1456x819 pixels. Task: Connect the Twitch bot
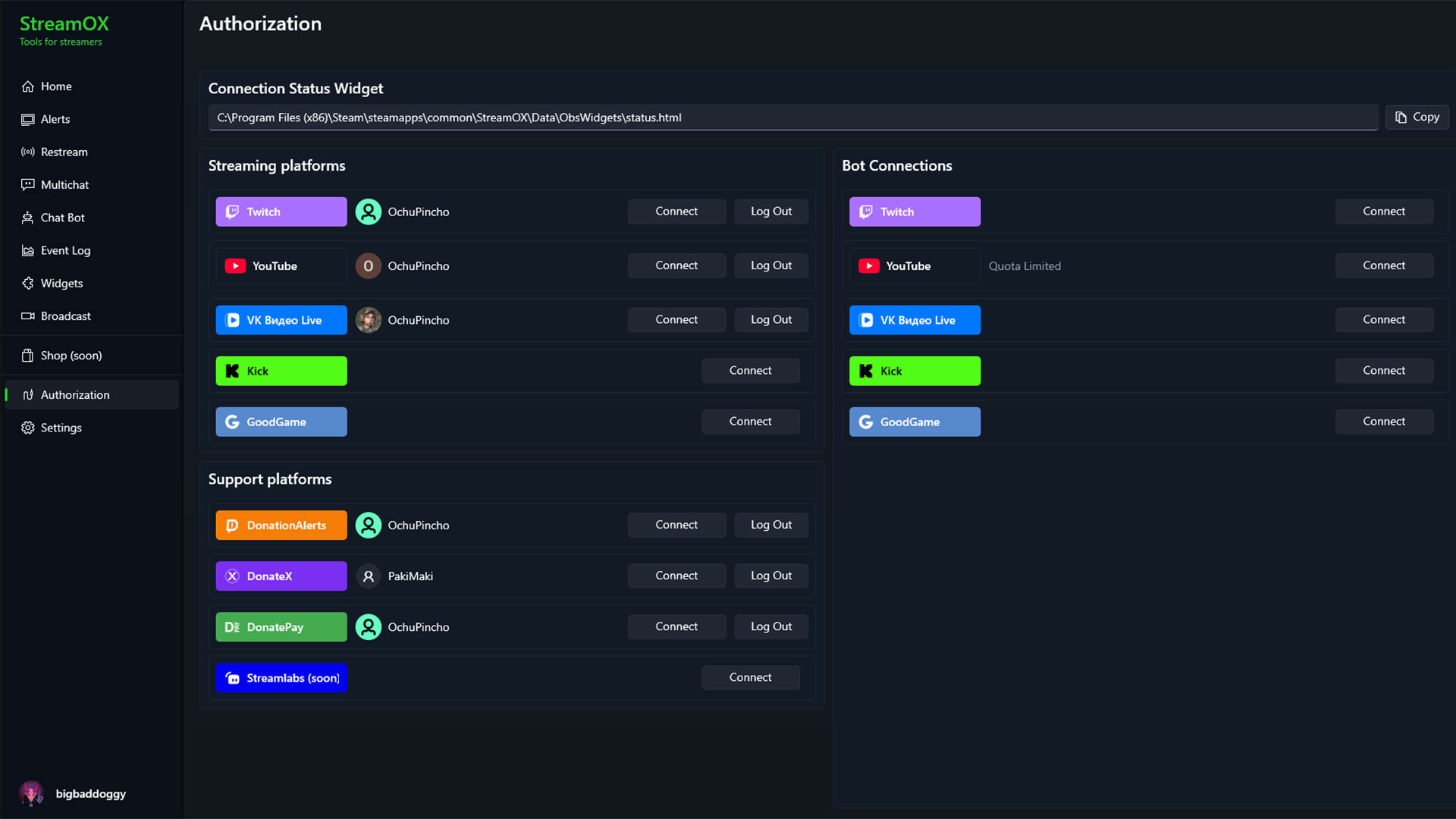[1384, 212]
